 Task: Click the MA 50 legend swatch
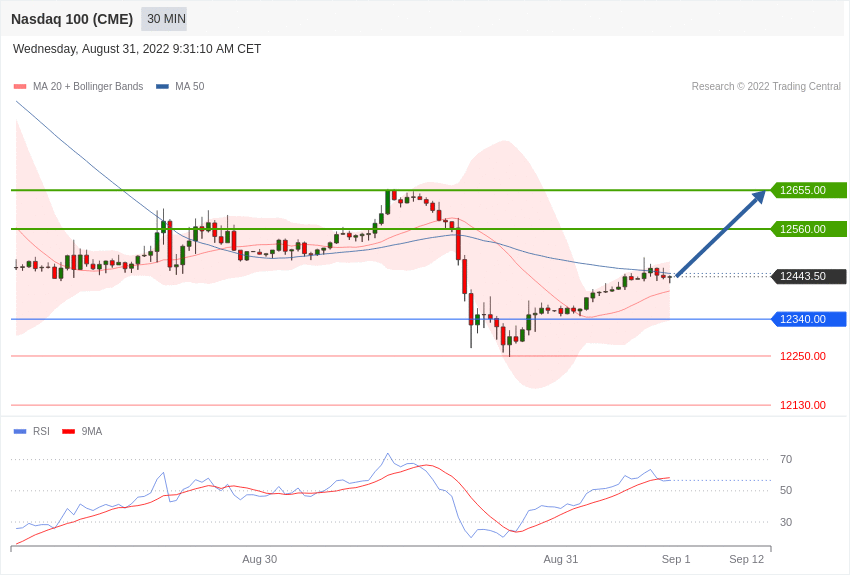click(162, 86)
